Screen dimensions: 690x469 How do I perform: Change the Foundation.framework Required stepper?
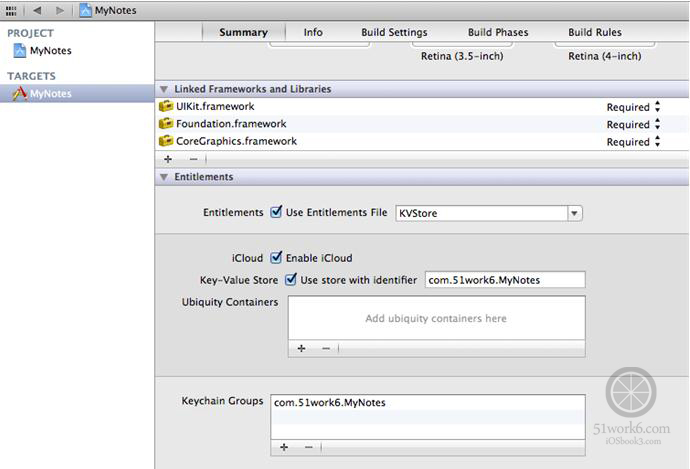coord(657,124)
